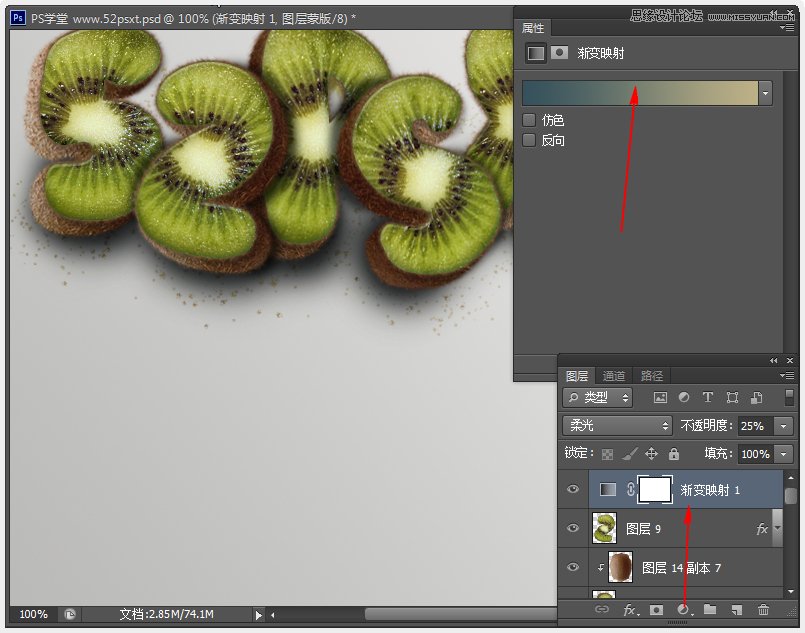Add a layer mask to the selected layer

click(656, 610)
